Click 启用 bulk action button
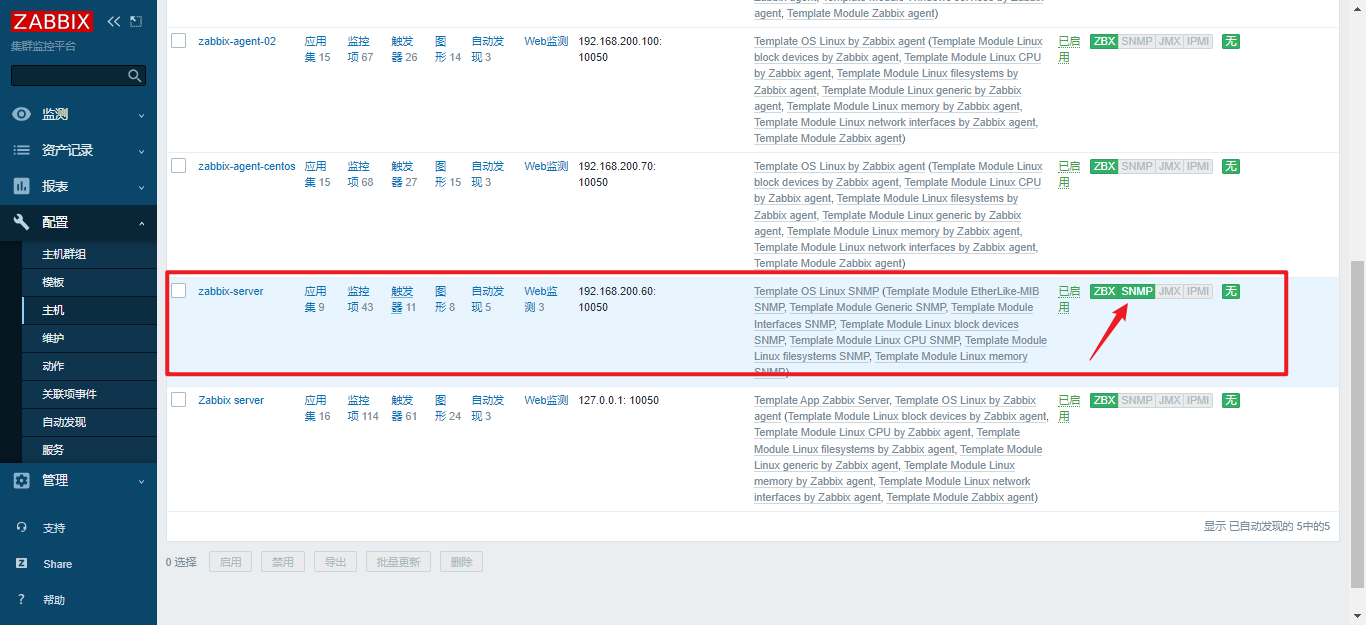This screenshot has height=625, width=1366. (230, 562)
